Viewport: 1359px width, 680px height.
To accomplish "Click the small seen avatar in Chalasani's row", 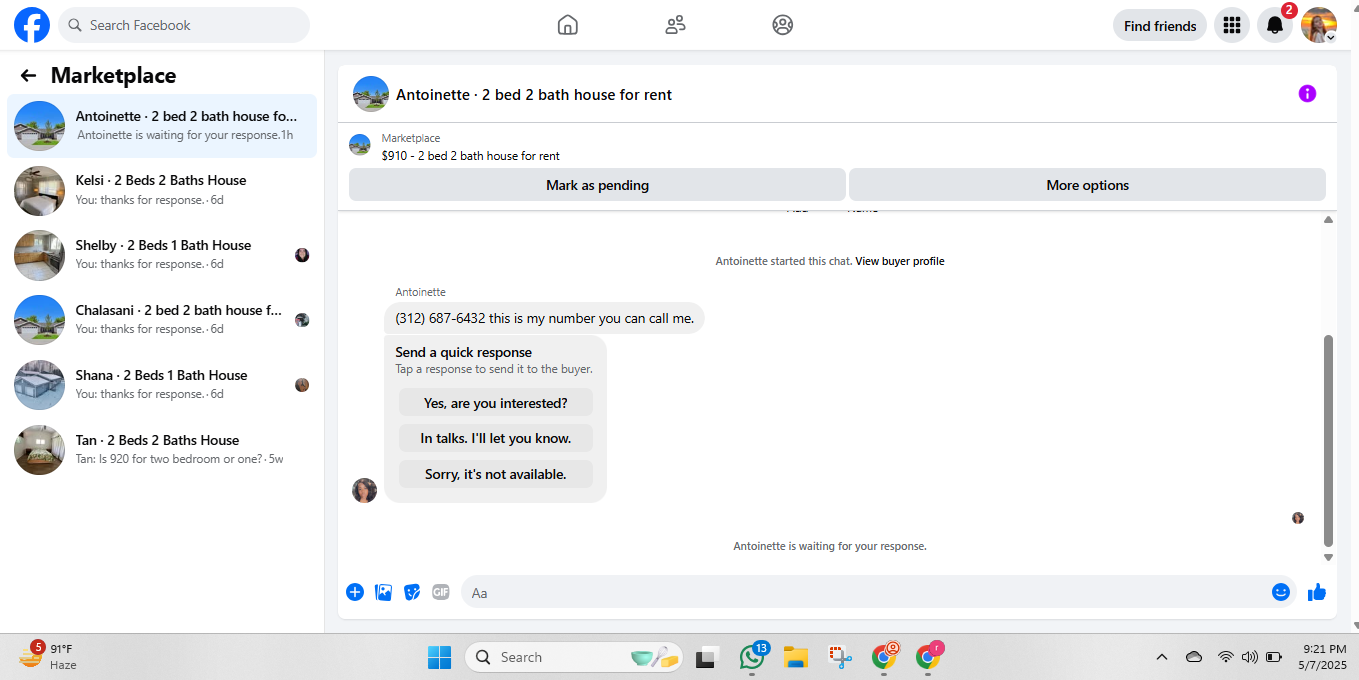I will [x=302, y=320].
